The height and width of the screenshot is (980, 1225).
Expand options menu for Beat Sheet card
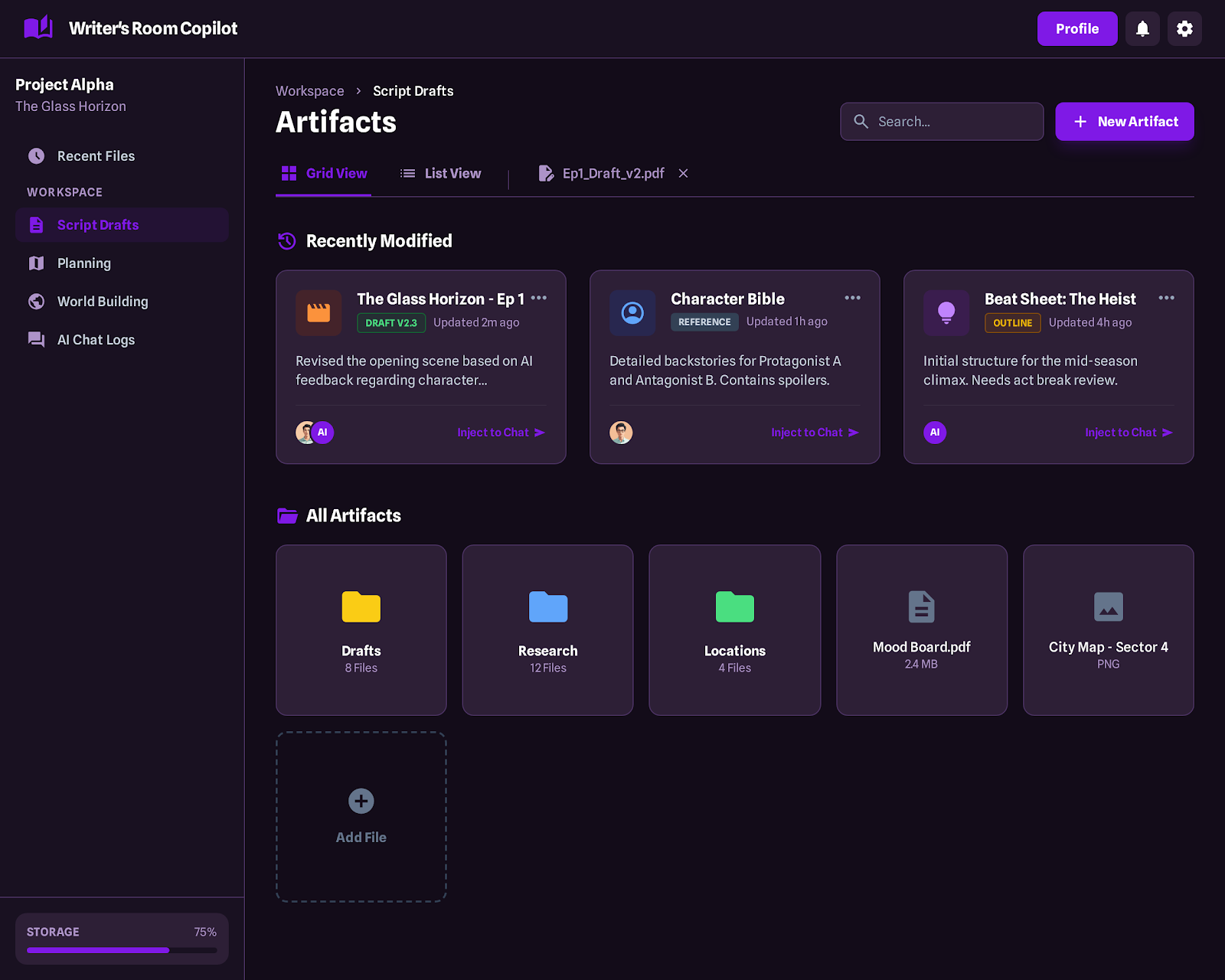[x=1166, y=298]
